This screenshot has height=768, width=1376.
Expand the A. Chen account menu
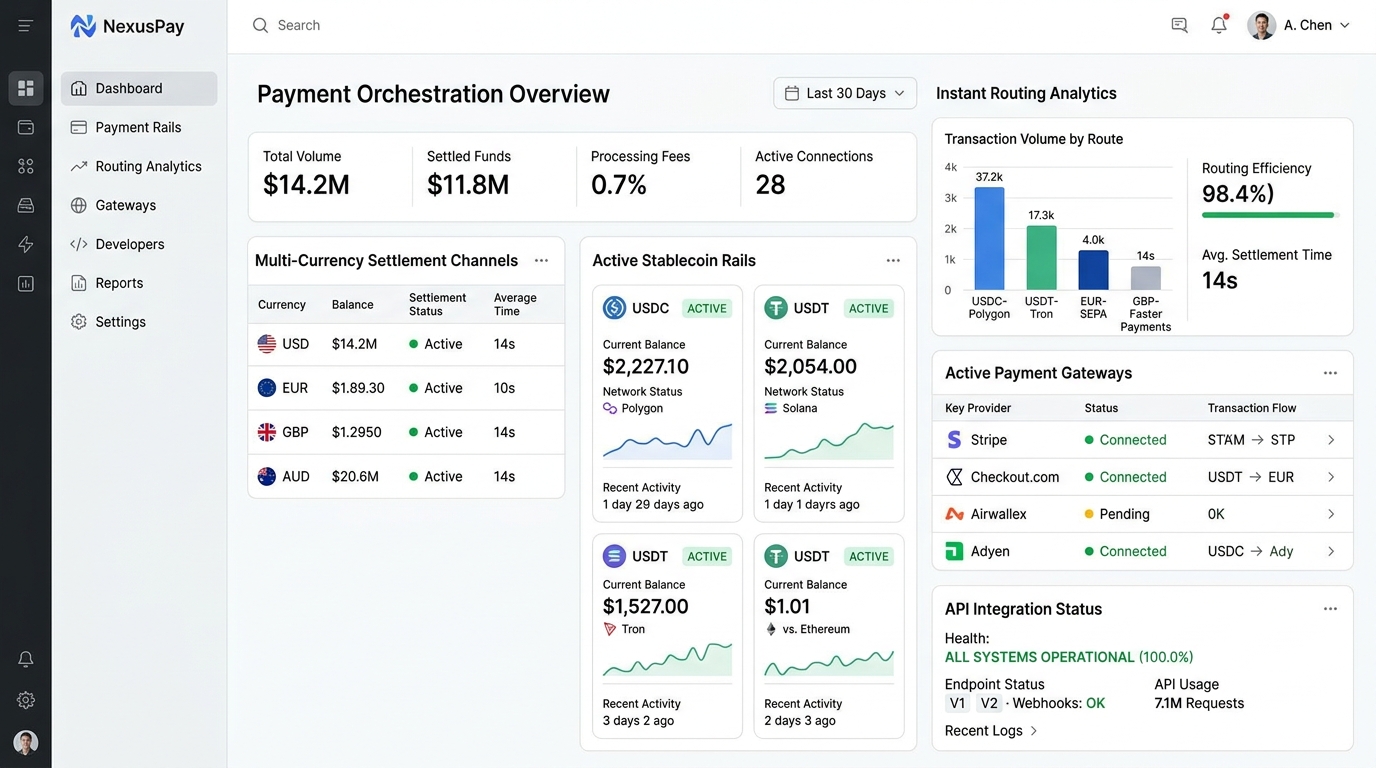(x=1299, y=25)
